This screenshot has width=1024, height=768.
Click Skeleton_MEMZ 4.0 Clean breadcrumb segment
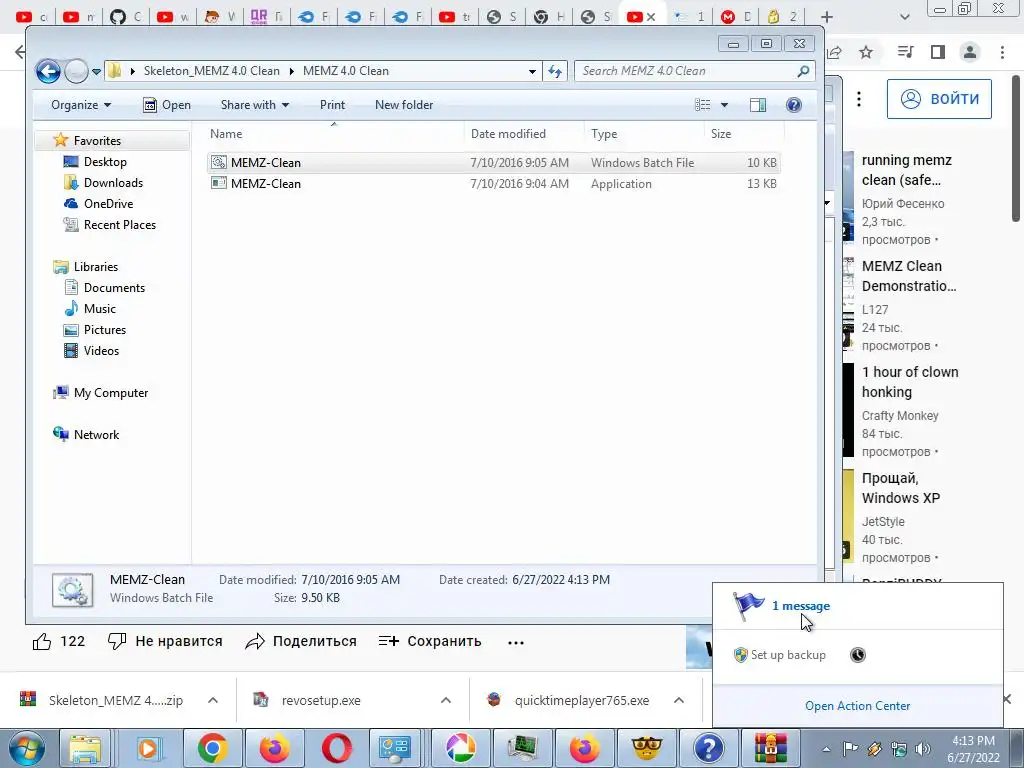point(212,71)
